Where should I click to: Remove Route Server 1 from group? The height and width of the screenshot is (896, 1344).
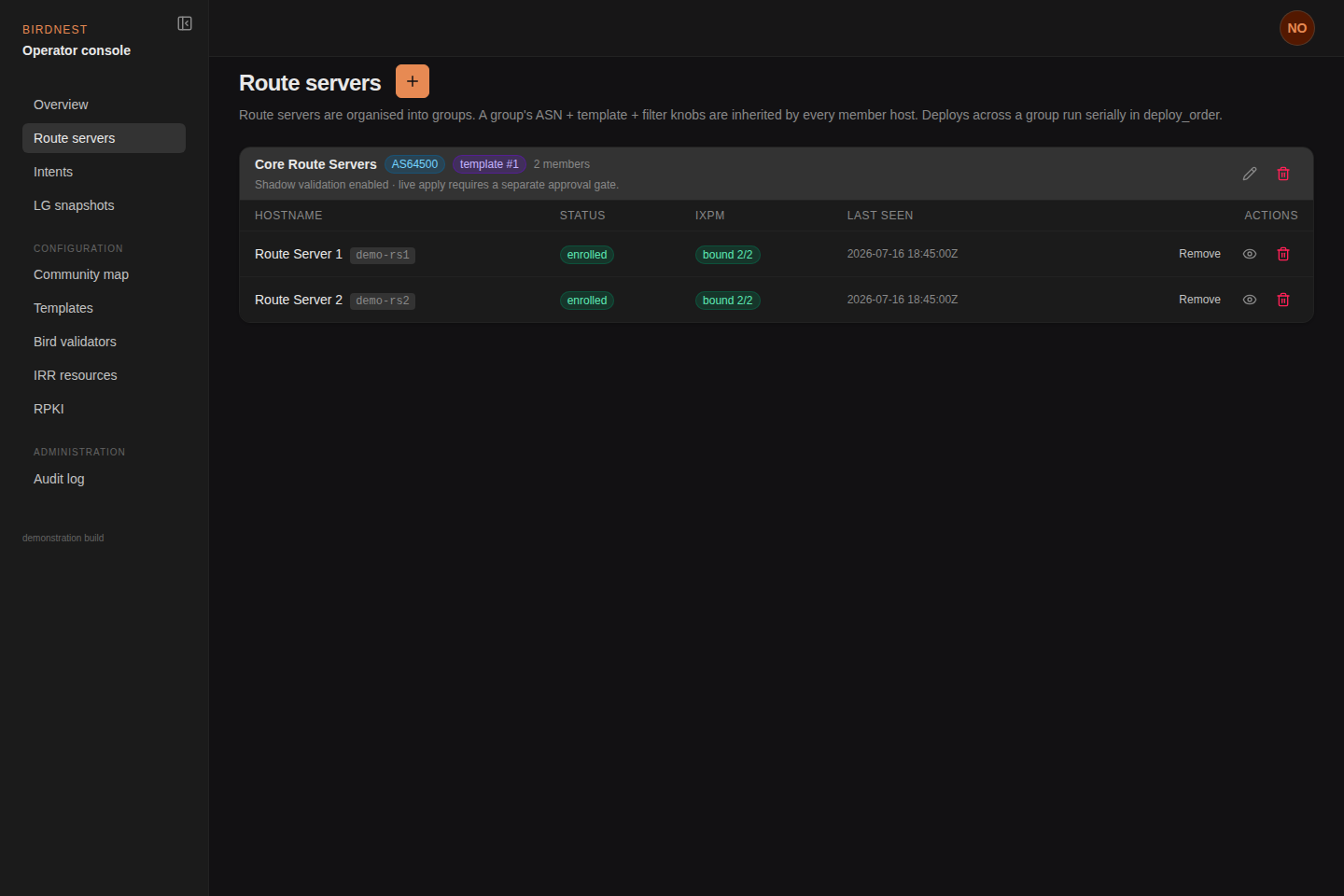(1199, 254)
